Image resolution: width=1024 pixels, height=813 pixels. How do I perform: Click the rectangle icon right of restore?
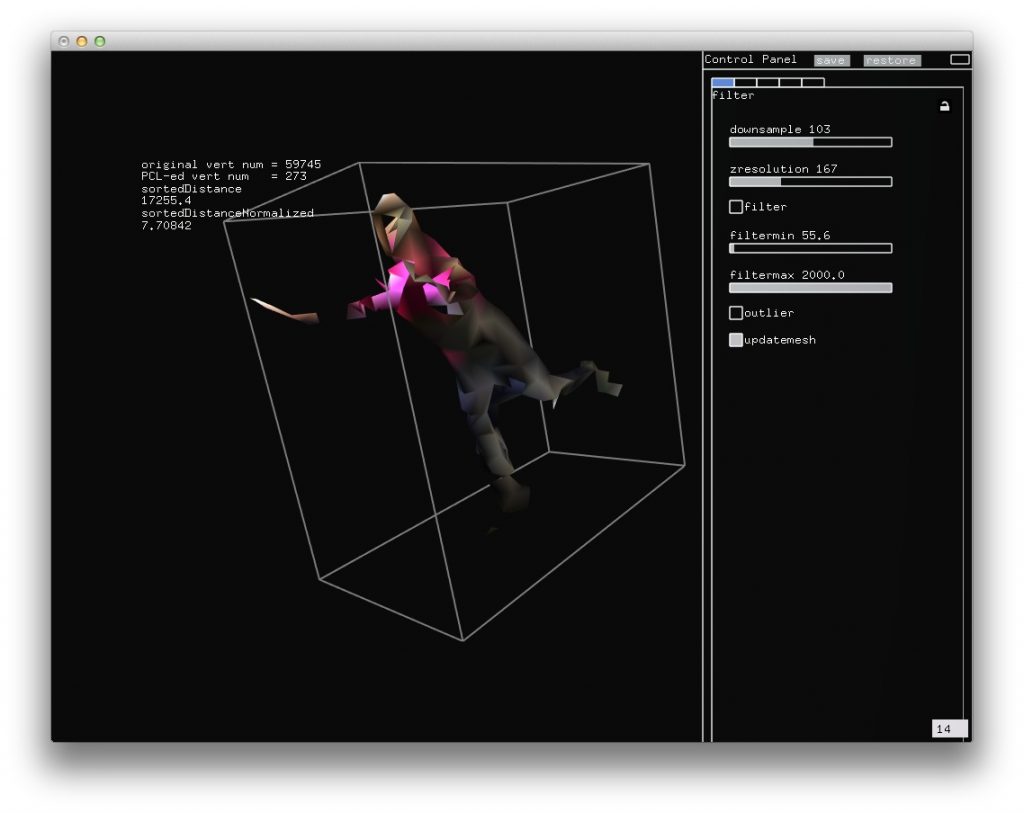[959, 60]
